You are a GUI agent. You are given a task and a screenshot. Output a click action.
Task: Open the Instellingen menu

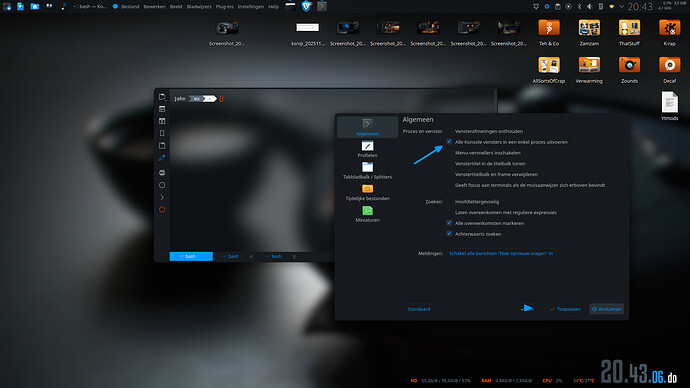coord(250,7)
